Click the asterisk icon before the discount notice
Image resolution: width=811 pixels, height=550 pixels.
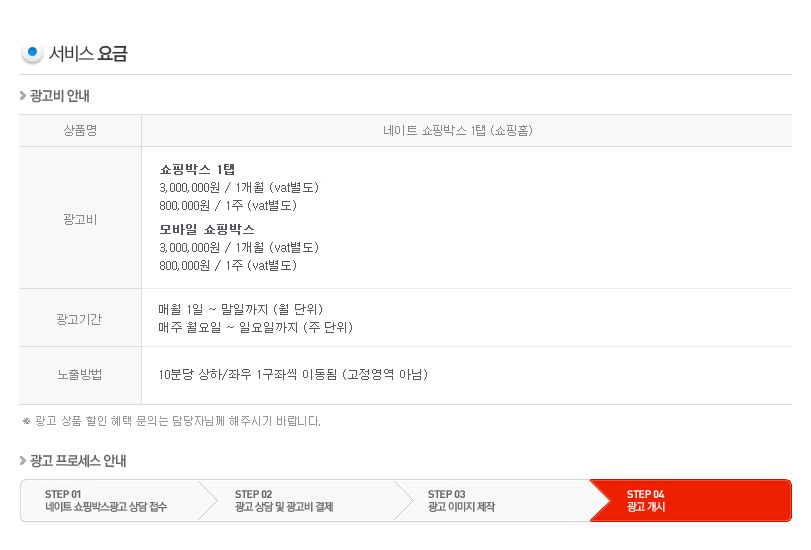click(x=26, y=421)
